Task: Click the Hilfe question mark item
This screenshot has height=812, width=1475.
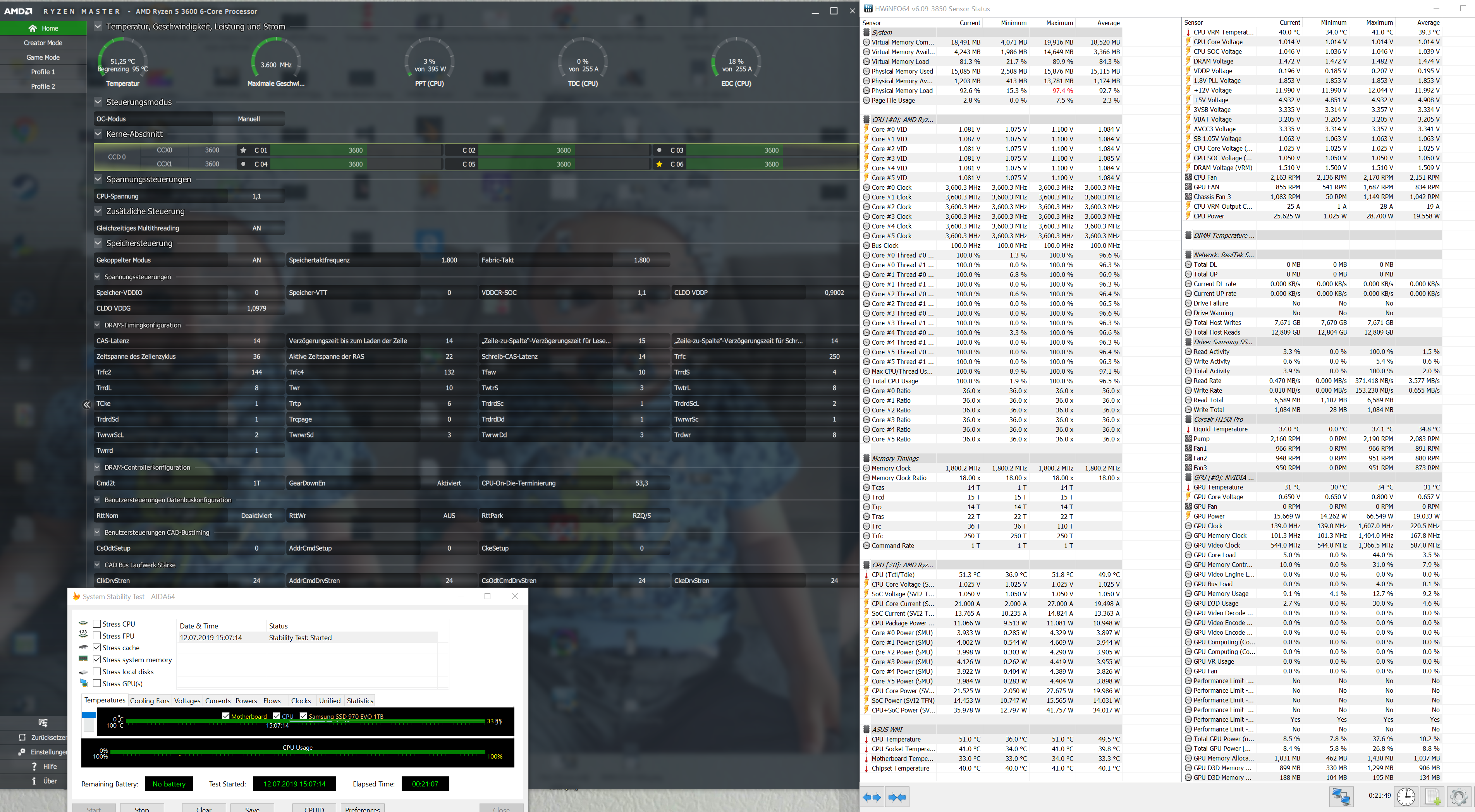Action: (43, 766)
